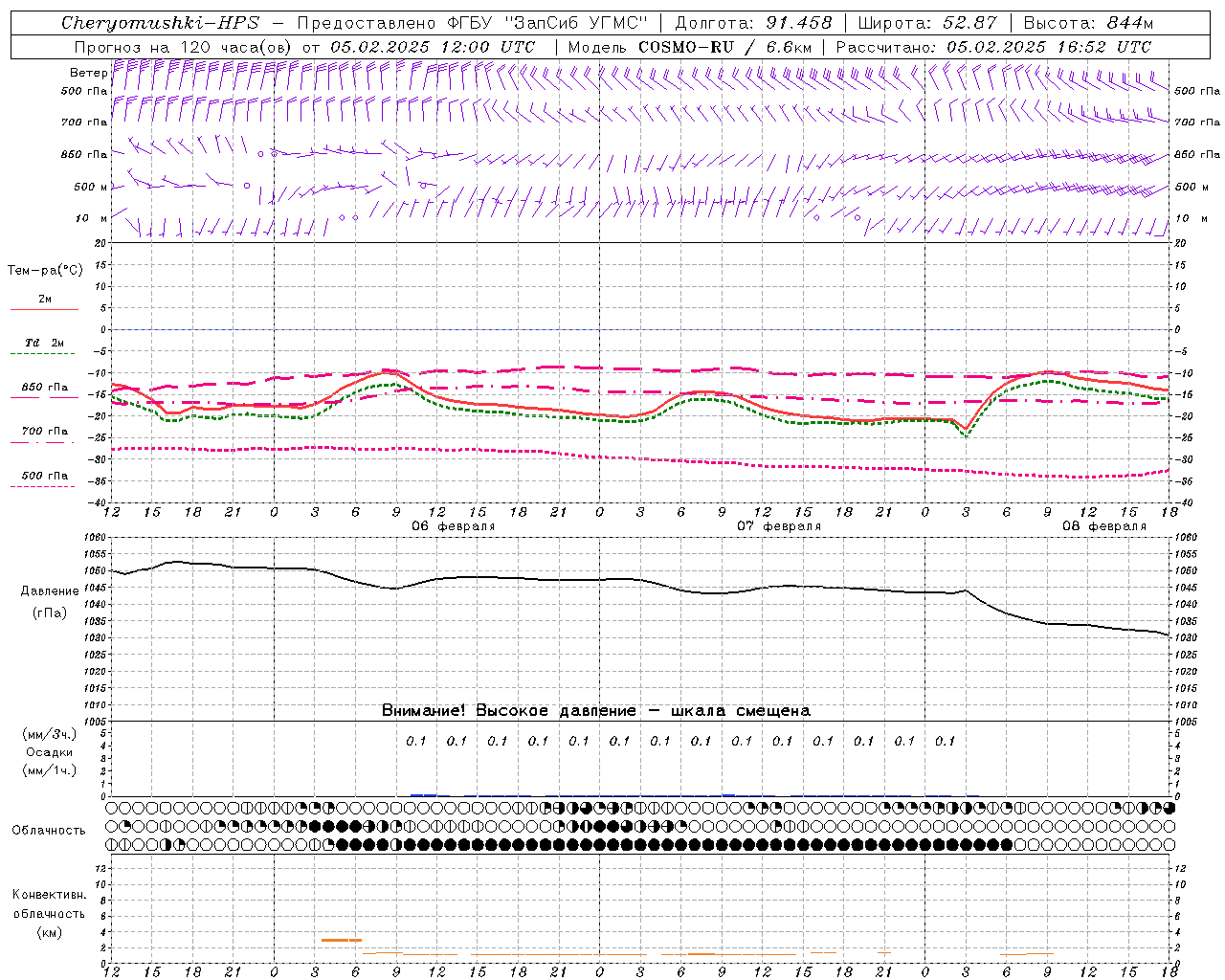
Task: Click the orange convective cloud bar on 06 февраля morning
Action: point(342,940)
